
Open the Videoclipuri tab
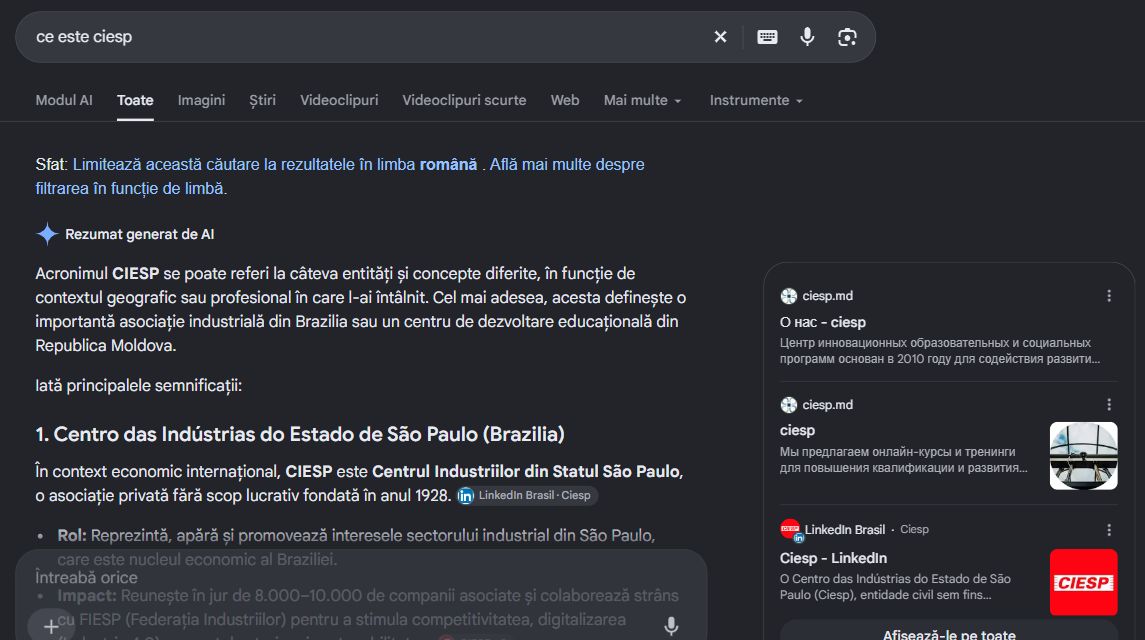339,100
